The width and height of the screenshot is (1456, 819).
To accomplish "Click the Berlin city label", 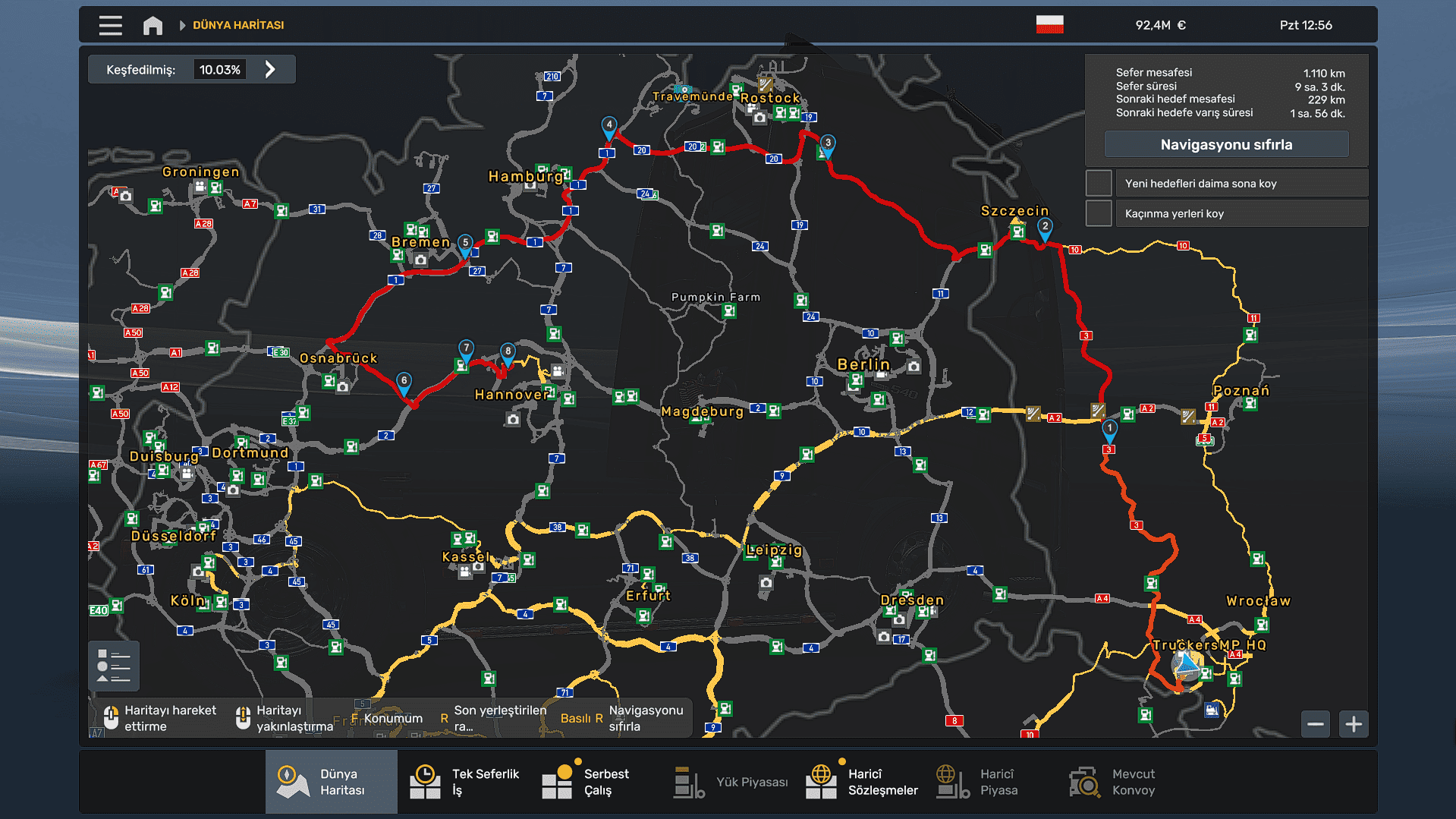I will 863,364.
